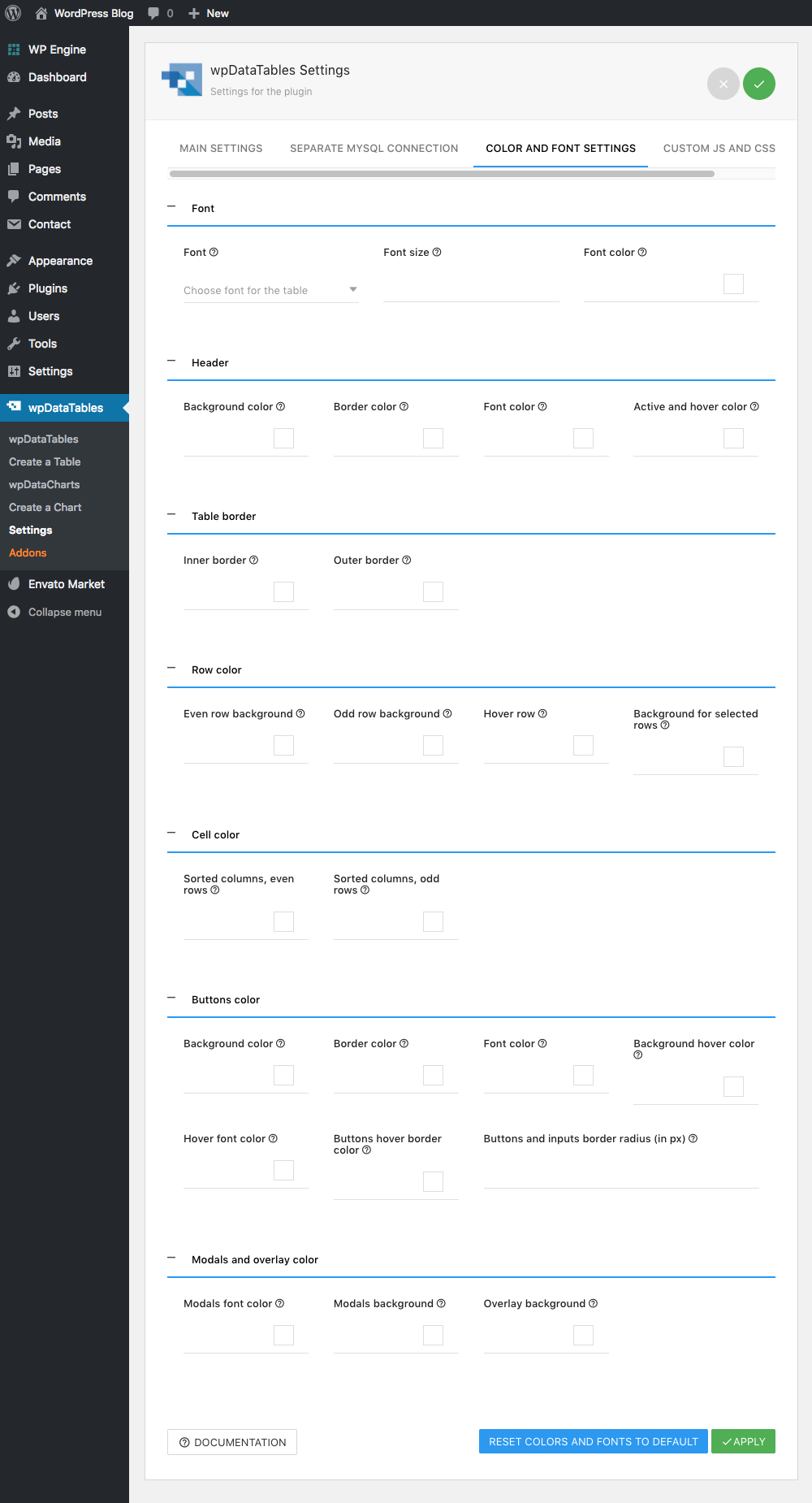Click the gray X cancel button
This screenshot has height=1503, width=812.
723,84
